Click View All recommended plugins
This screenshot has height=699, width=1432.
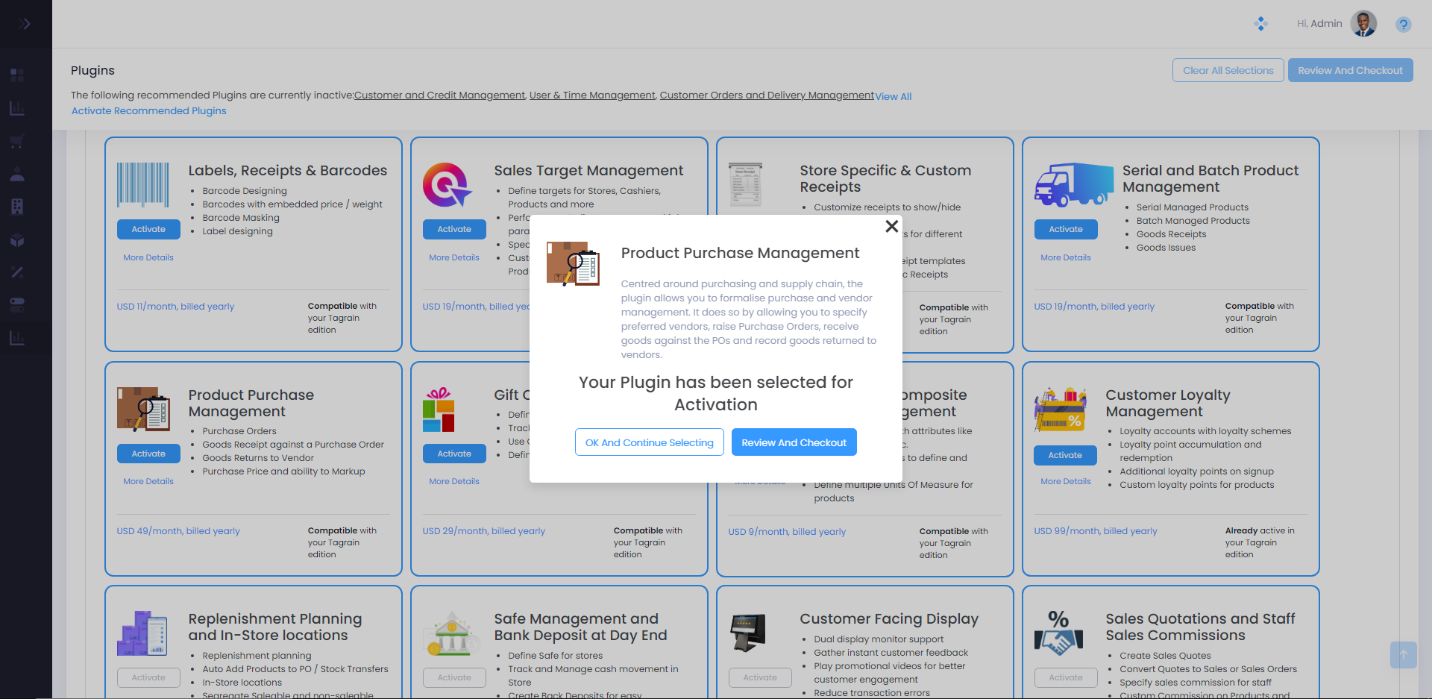pos(893,95)
